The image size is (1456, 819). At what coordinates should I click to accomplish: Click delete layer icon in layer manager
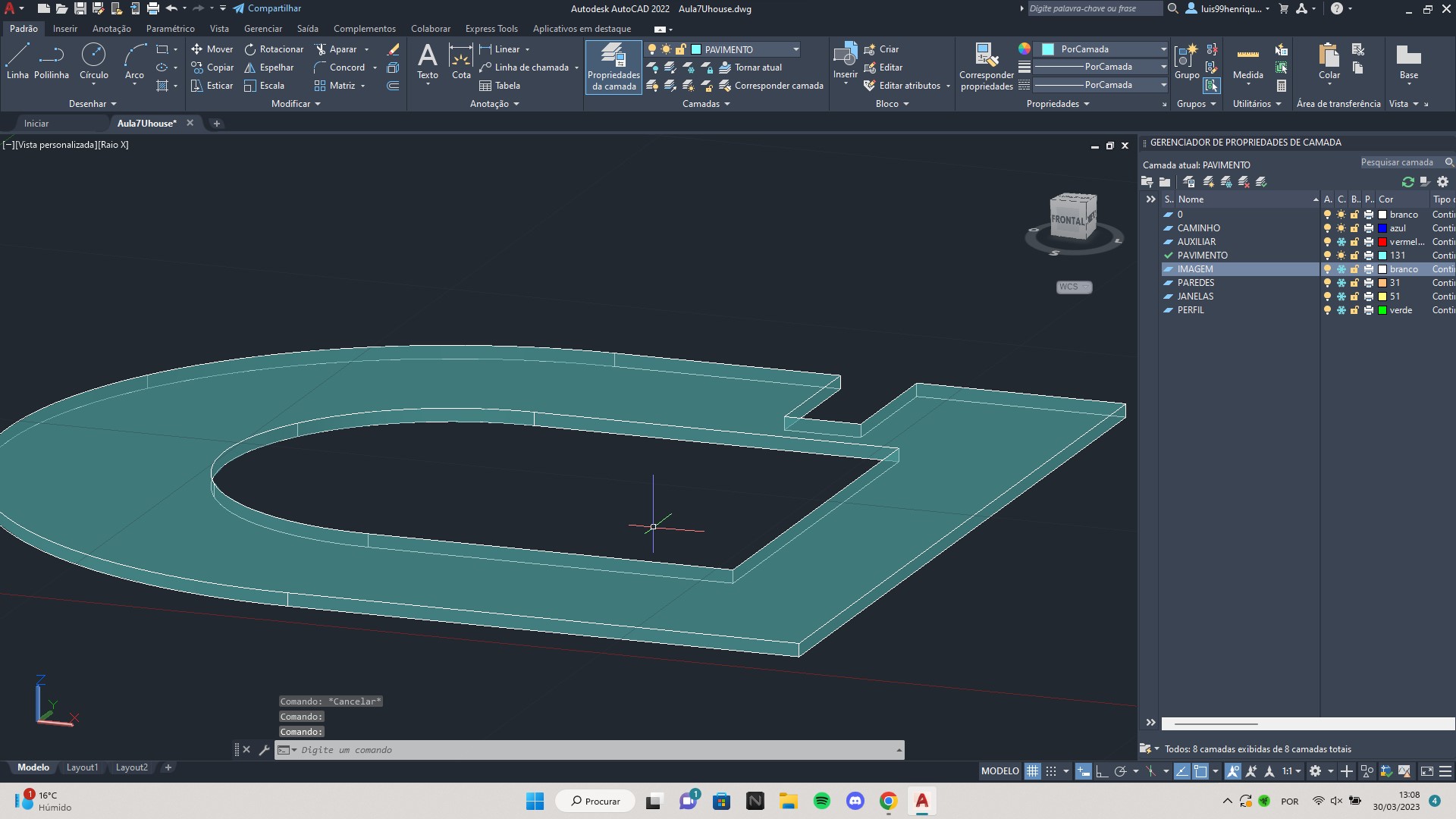1244,182
